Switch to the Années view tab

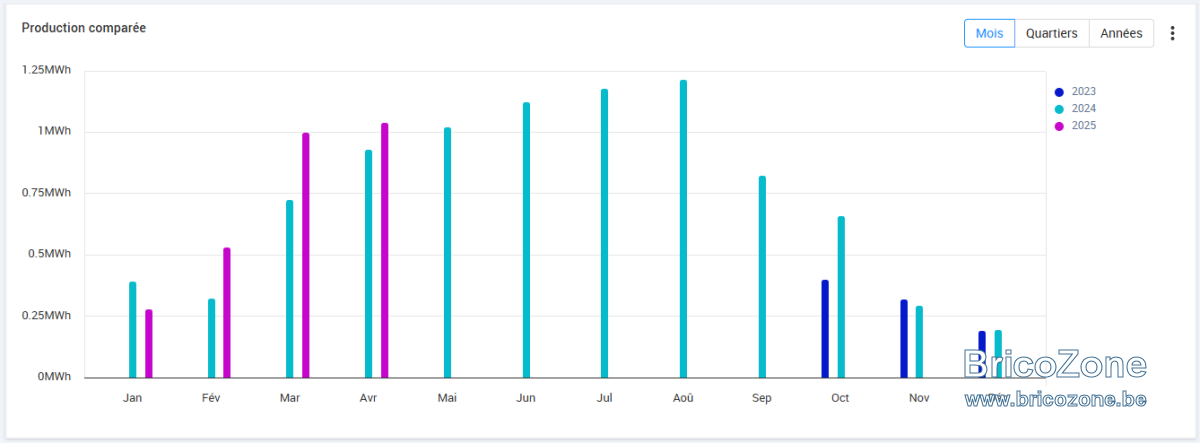[x=1121, y=33]
